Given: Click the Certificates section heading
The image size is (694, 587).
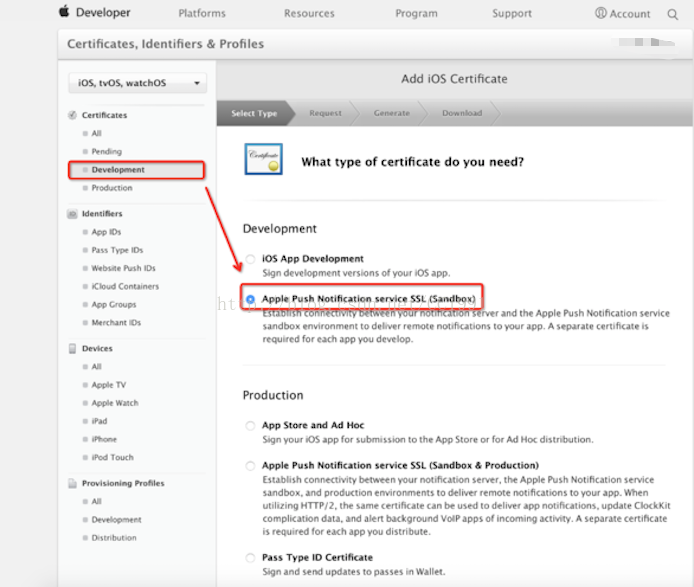Looking at the screenshot, I should (x=104, y=115).
